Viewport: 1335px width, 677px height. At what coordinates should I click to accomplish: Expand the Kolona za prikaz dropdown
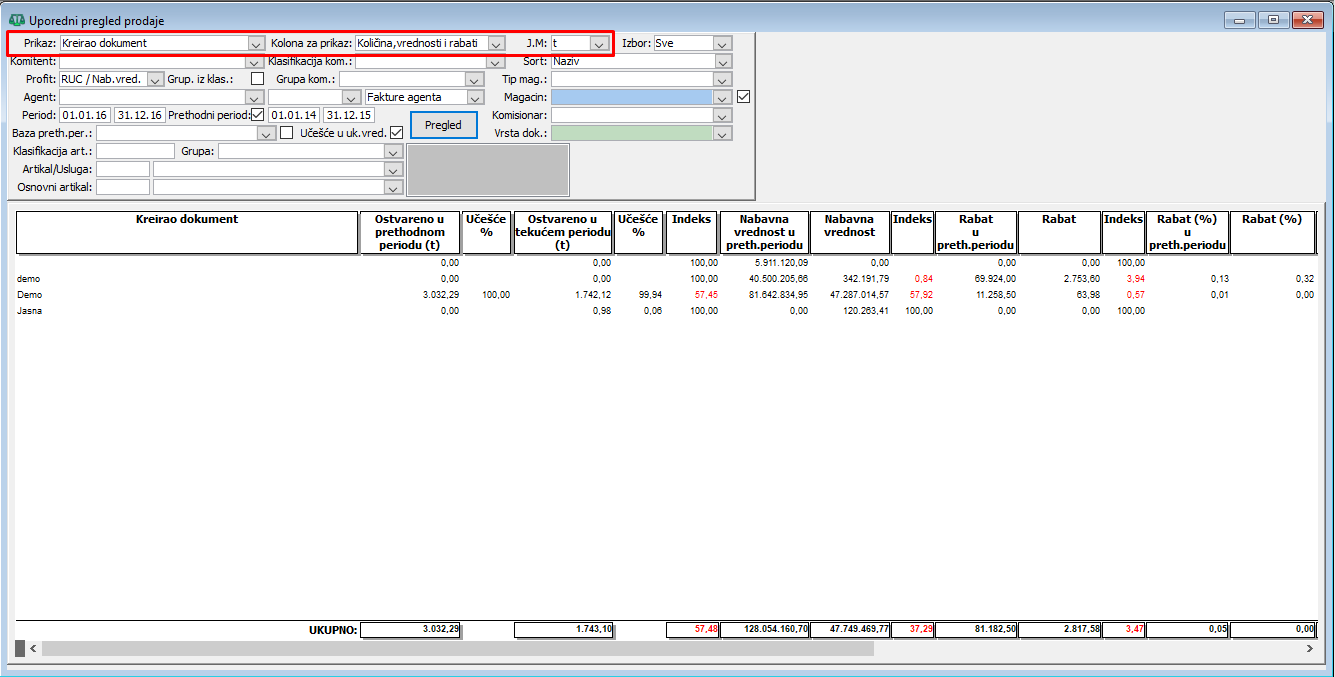[x=496, y=44]
